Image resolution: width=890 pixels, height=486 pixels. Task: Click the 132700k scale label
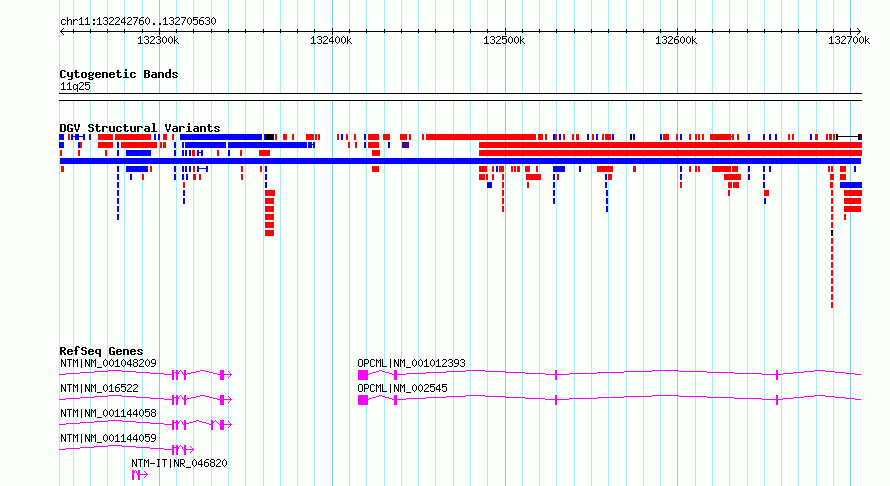click(x=849, y=40)
